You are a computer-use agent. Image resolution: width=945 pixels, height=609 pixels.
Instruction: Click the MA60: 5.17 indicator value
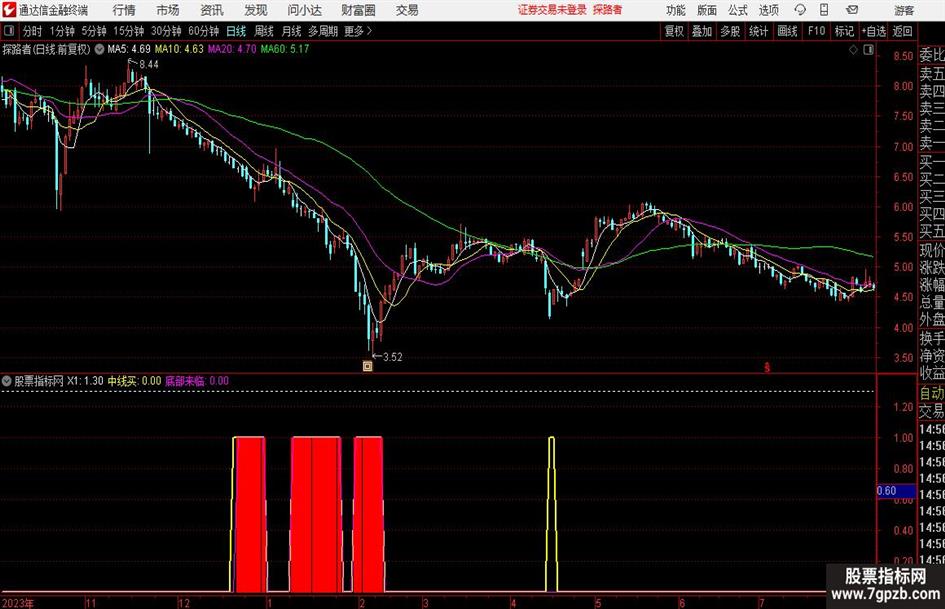pos(284,49)
